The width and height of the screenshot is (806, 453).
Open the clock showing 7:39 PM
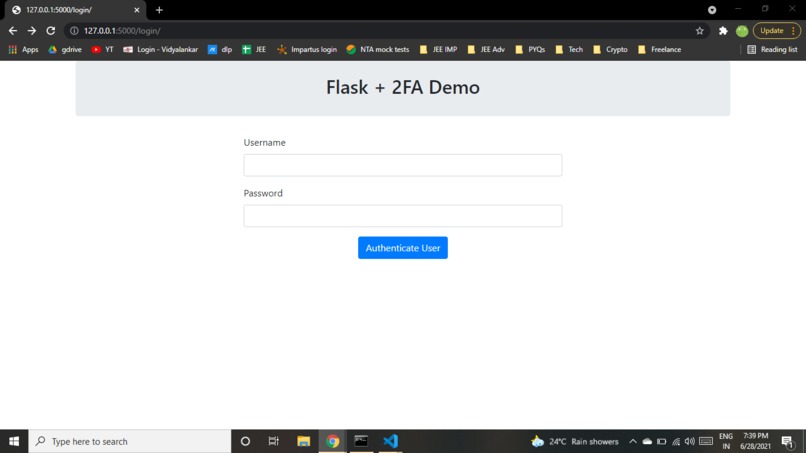pos(755,441)
